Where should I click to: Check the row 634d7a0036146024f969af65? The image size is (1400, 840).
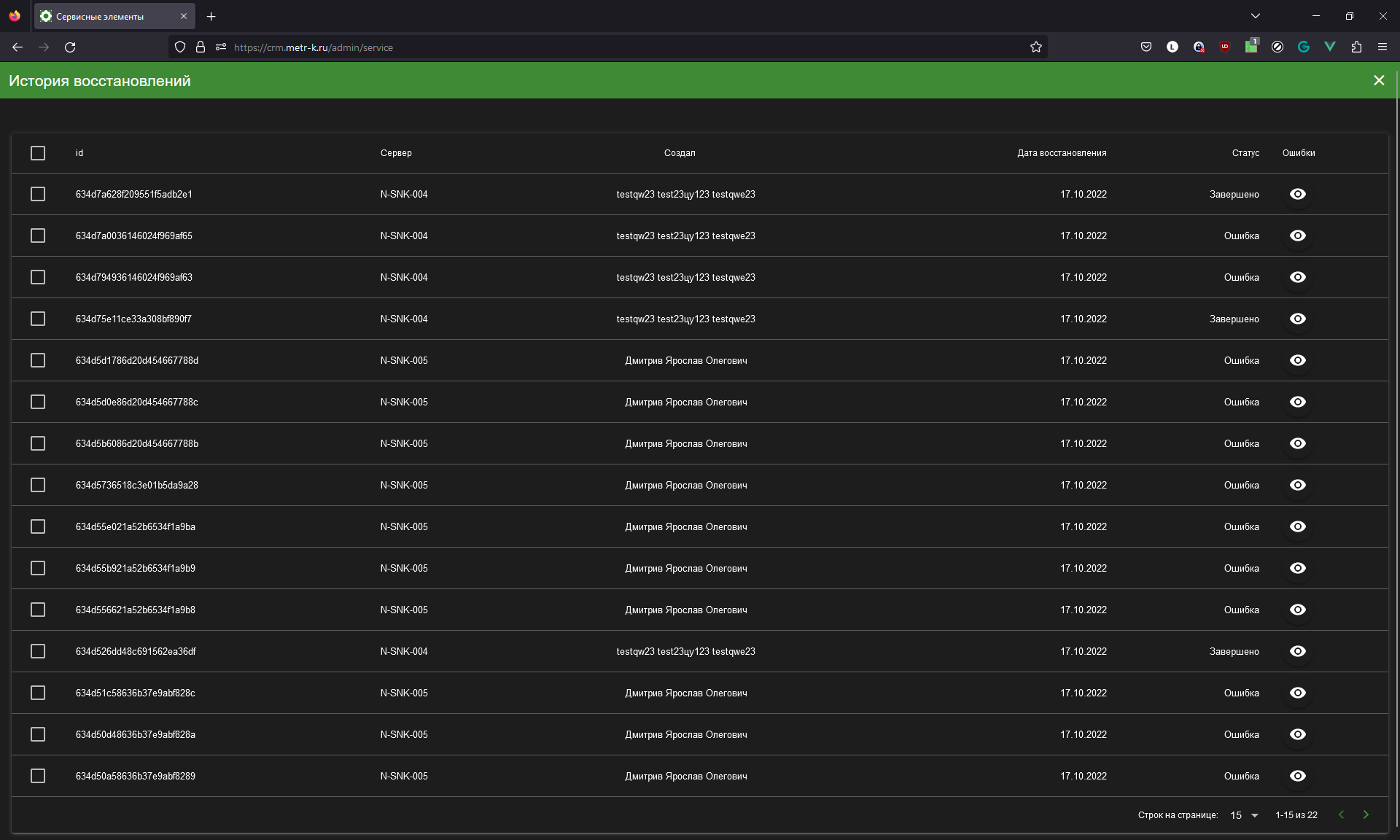click(x=38, y=236)
